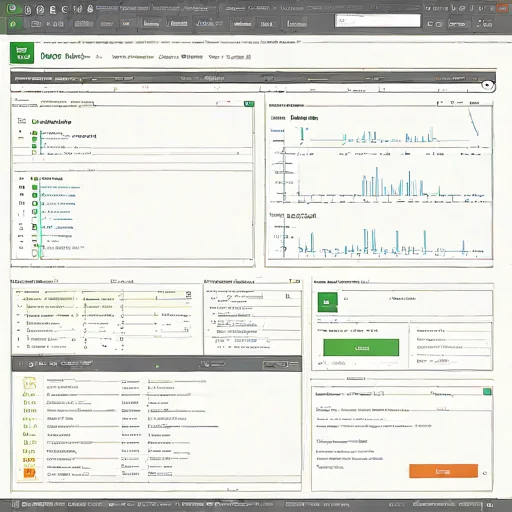Click grid icon beside bold left-panel heading
This screenshot has height=512, width=512.
22,121
